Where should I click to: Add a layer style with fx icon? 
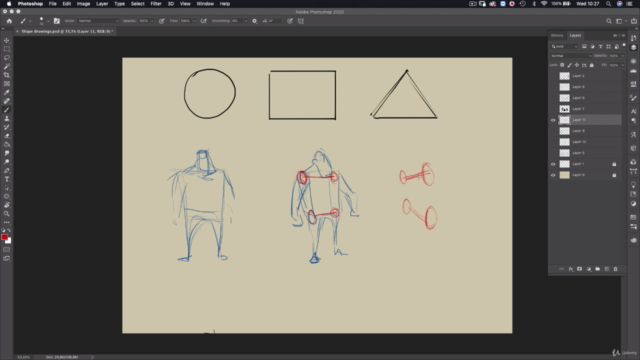click(571, 269)
